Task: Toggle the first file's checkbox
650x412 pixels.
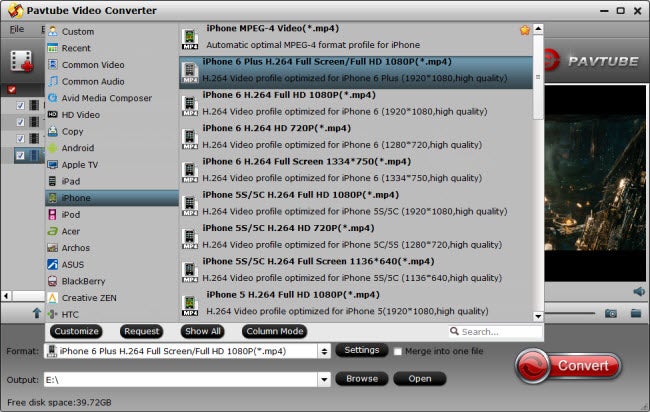Action: point(20,105)
